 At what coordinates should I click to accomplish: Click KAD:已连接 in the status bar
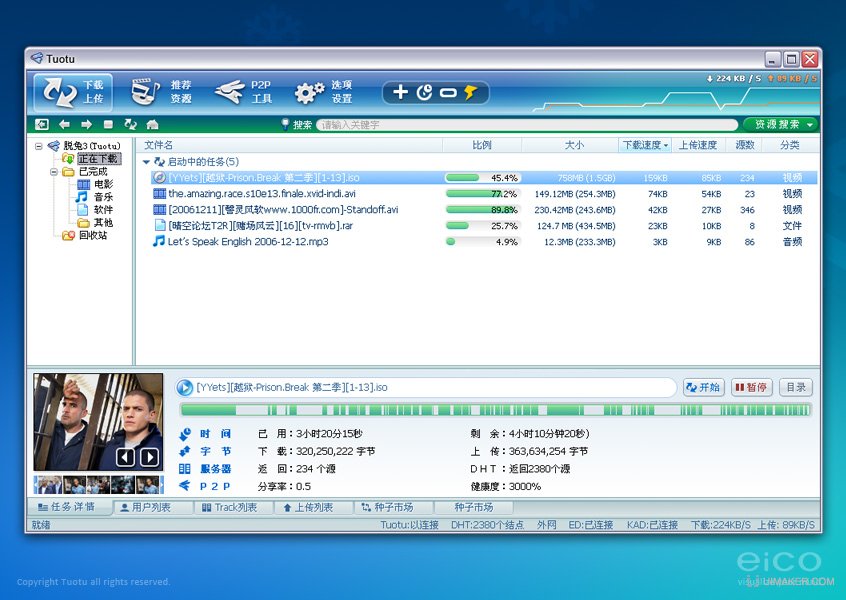(x=652, y=525)
